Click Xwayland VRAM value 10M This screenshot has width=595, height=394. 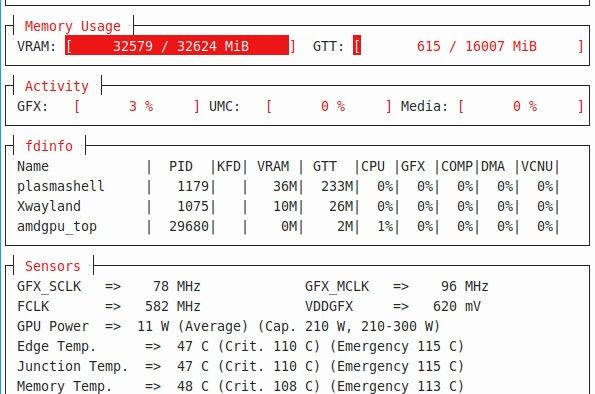tap(285, 206)
